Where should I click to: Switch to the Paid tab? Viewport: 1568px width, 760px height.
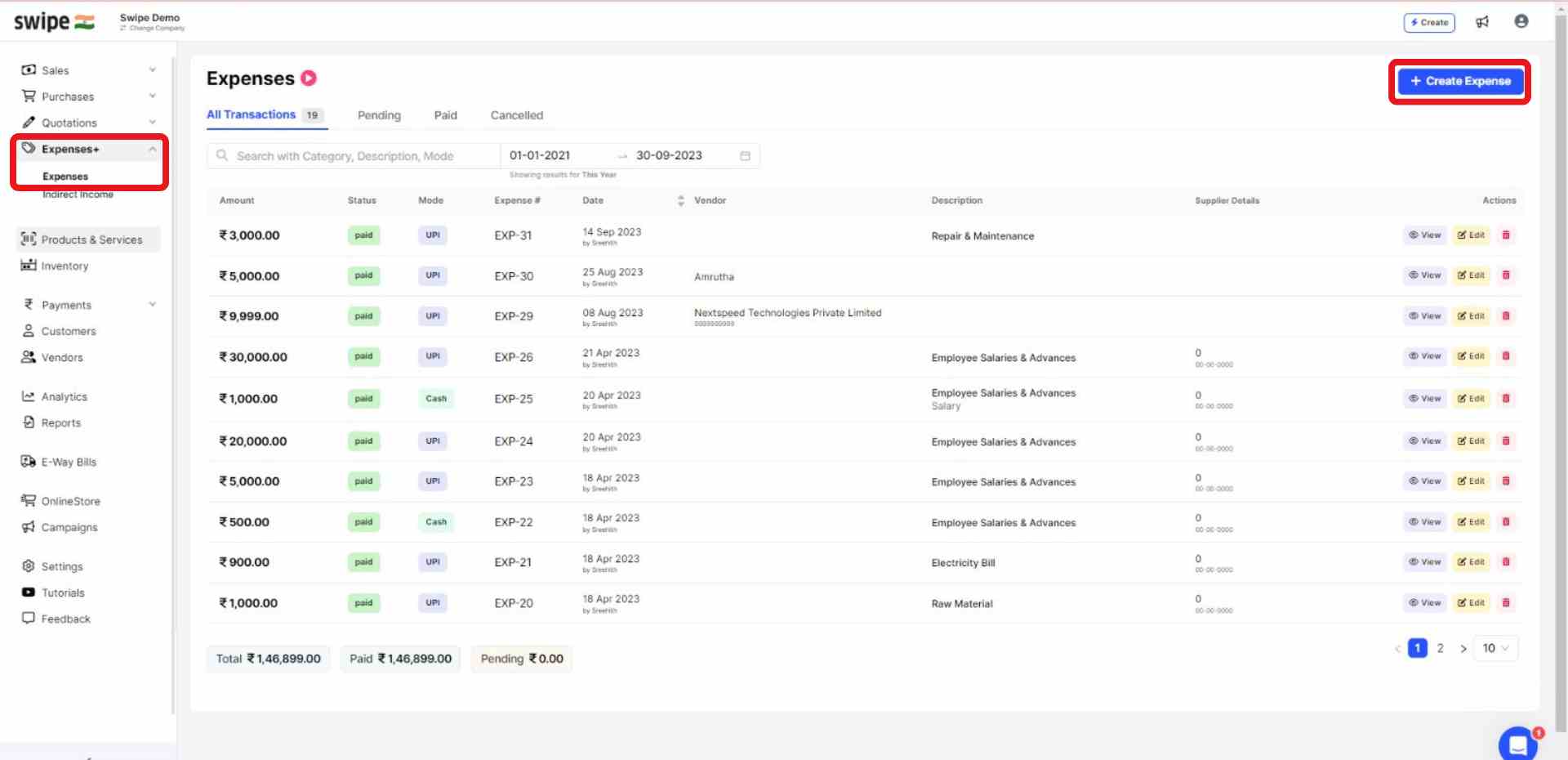446,115
